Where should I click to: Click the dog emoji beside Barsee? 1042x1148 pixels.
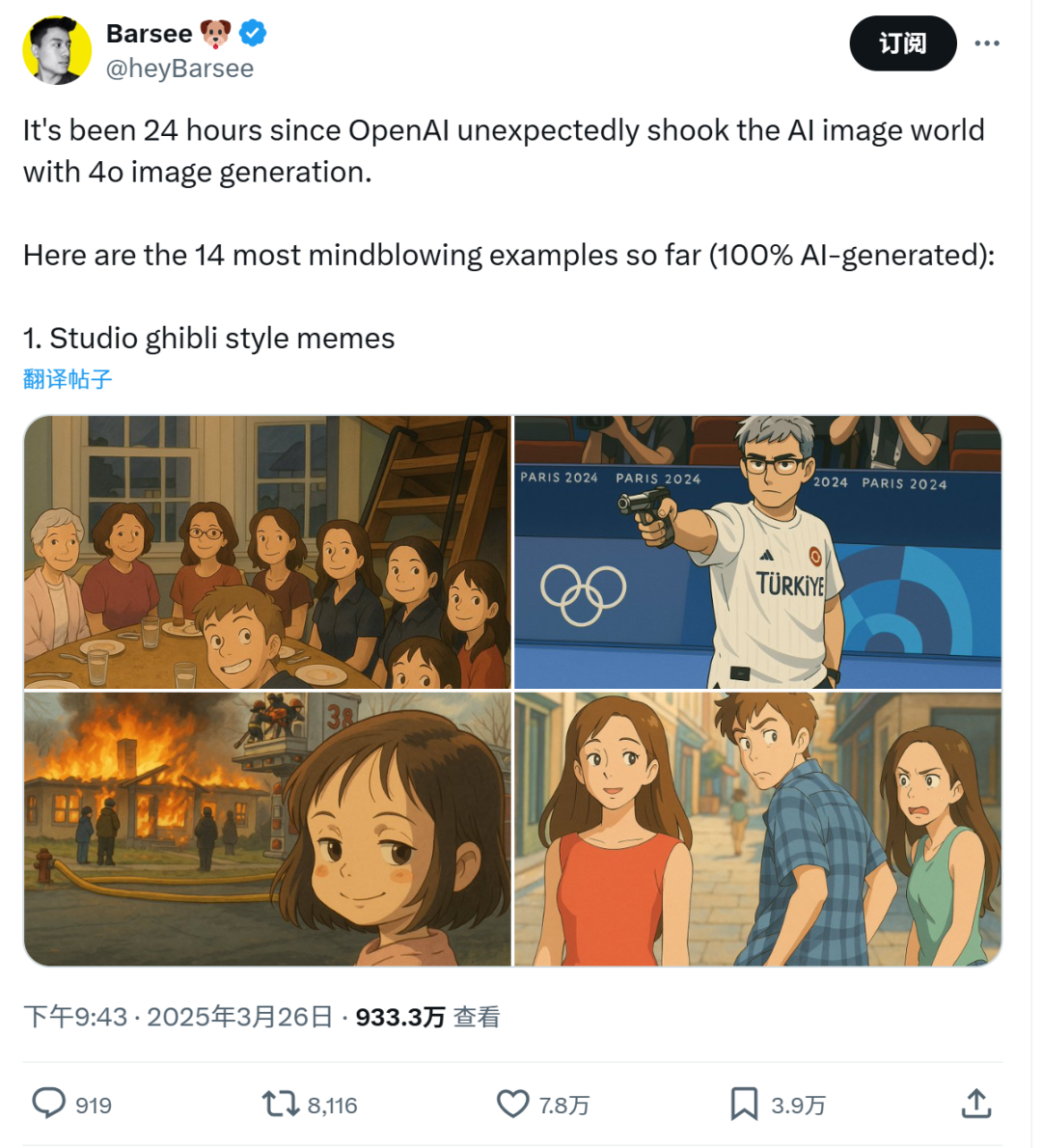click(215, 34)
